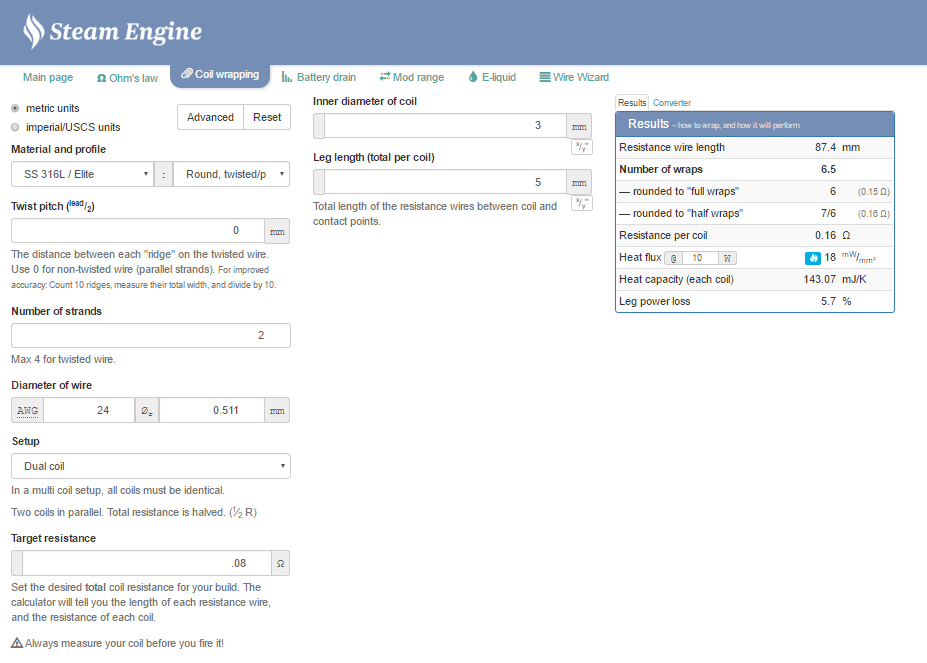
Task: Click the AWG gauge label button
Action: point(27,410)
